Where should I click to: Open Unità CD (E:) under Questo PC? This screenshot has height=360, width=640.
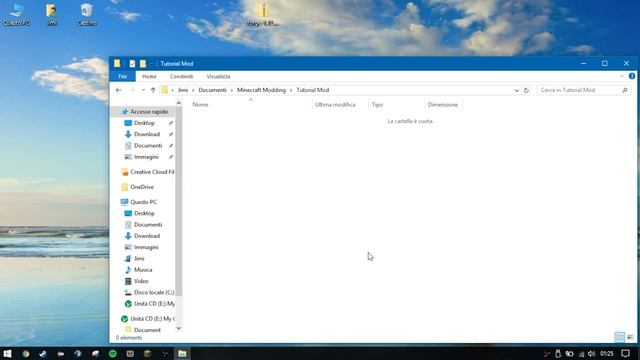tap(149, 304)
